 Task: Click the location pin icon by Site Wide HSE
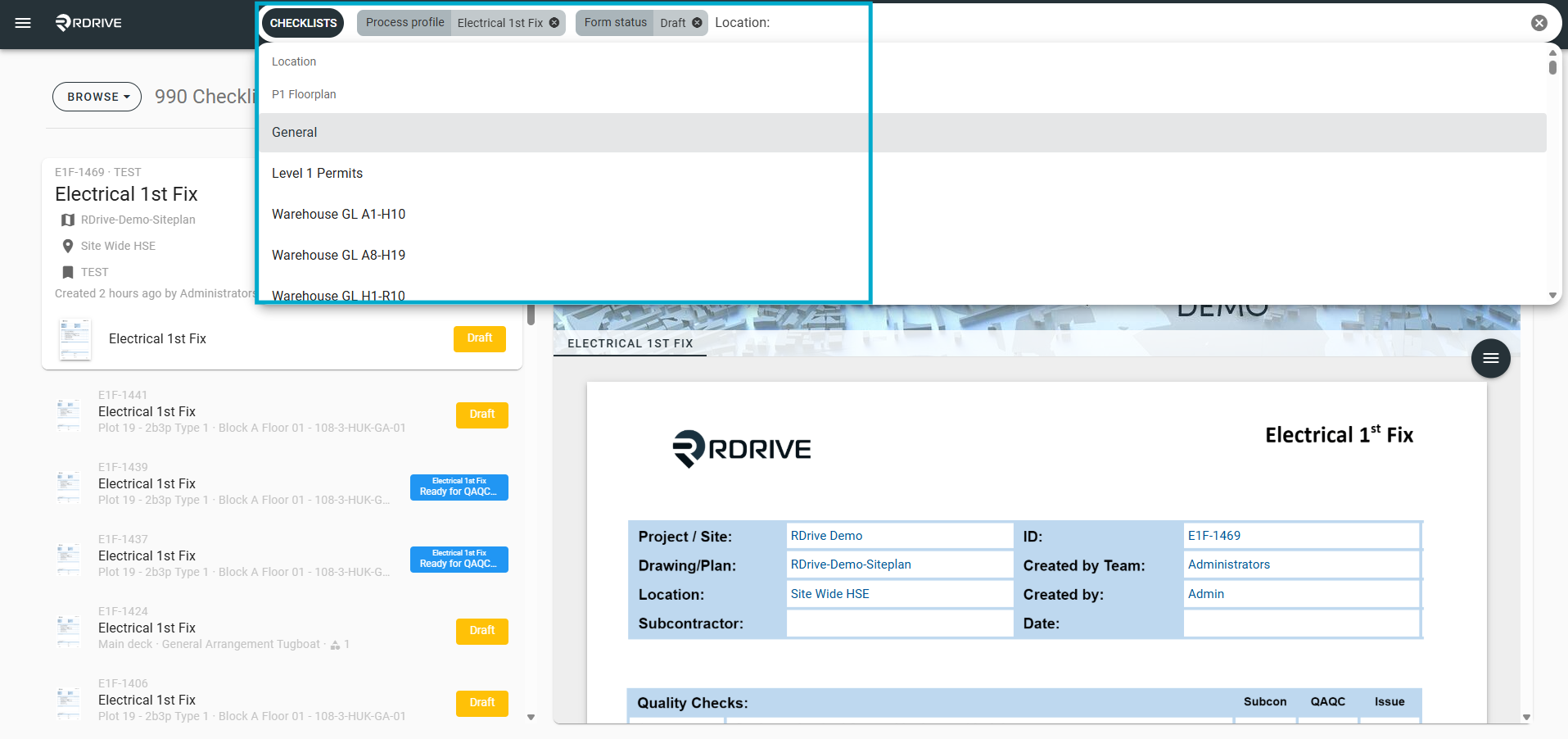pyautogui.click(x=68, y=246)
